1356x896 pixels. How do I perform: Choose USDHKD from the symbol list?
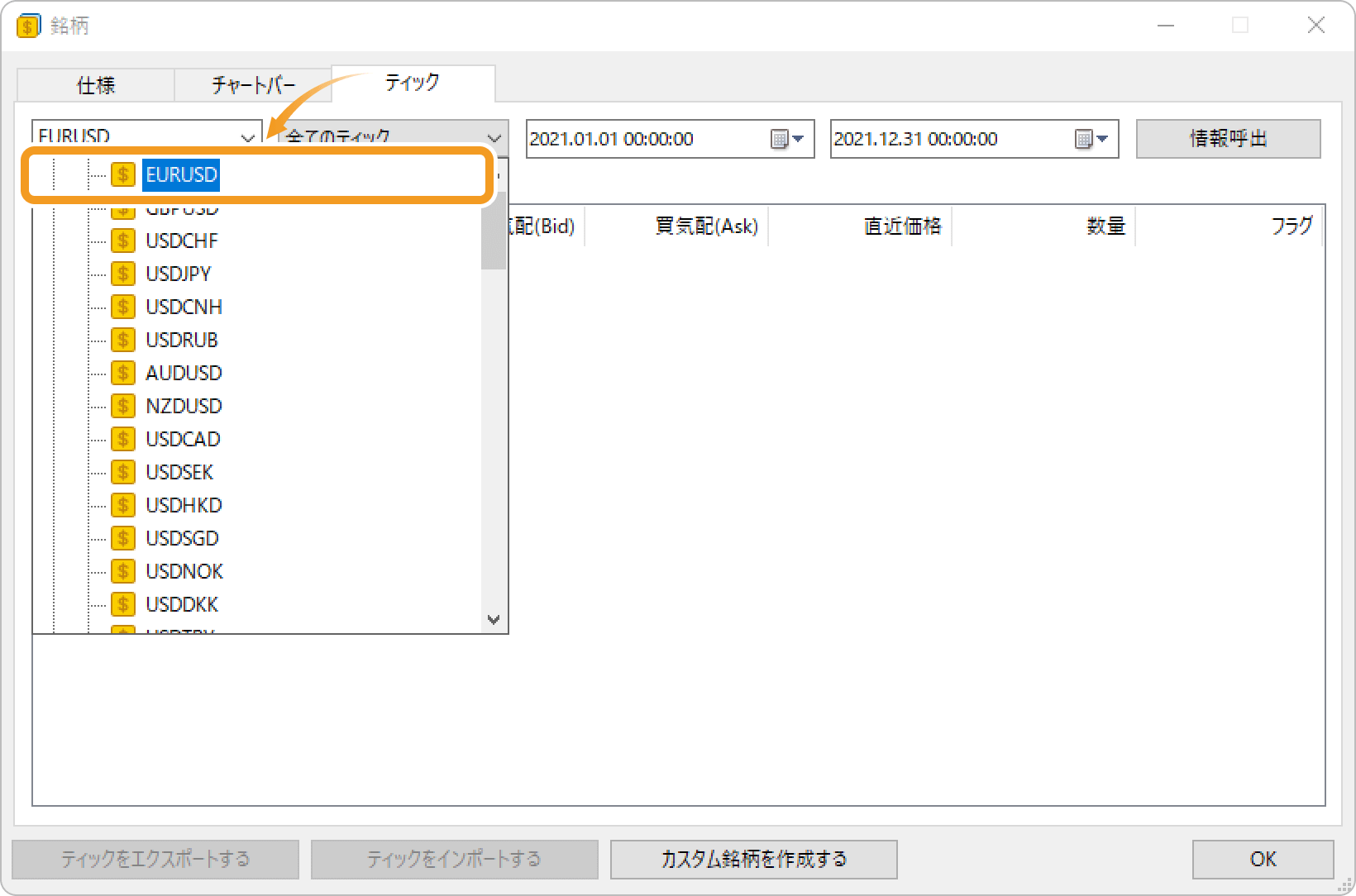click(184, 505)
